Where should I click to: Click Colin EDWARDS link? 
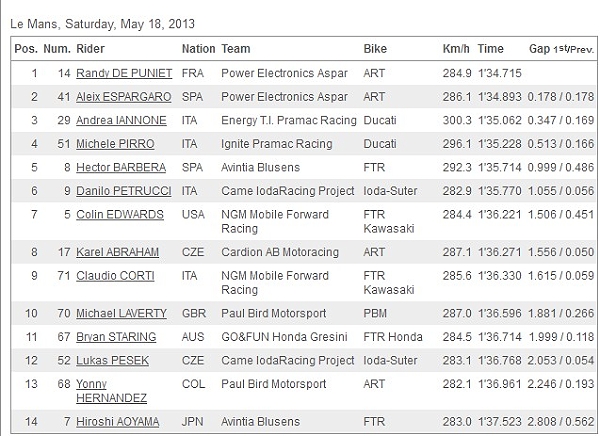point(120,214)
